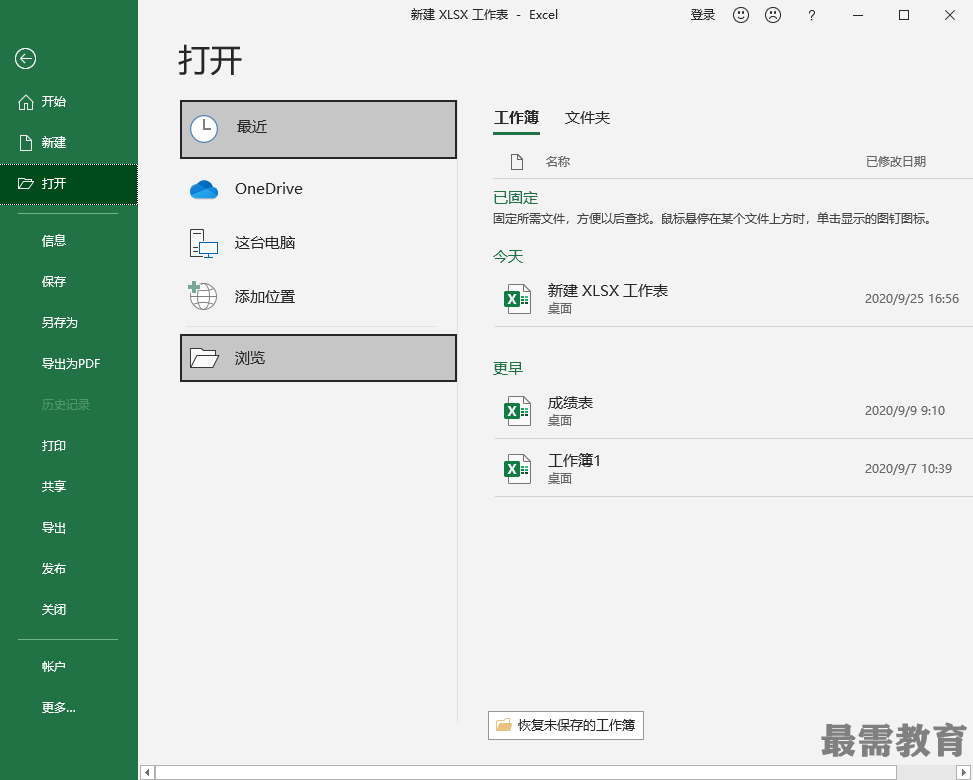Select 发布 in the sidebar
973x780 pixels.
tap(54, 569)
